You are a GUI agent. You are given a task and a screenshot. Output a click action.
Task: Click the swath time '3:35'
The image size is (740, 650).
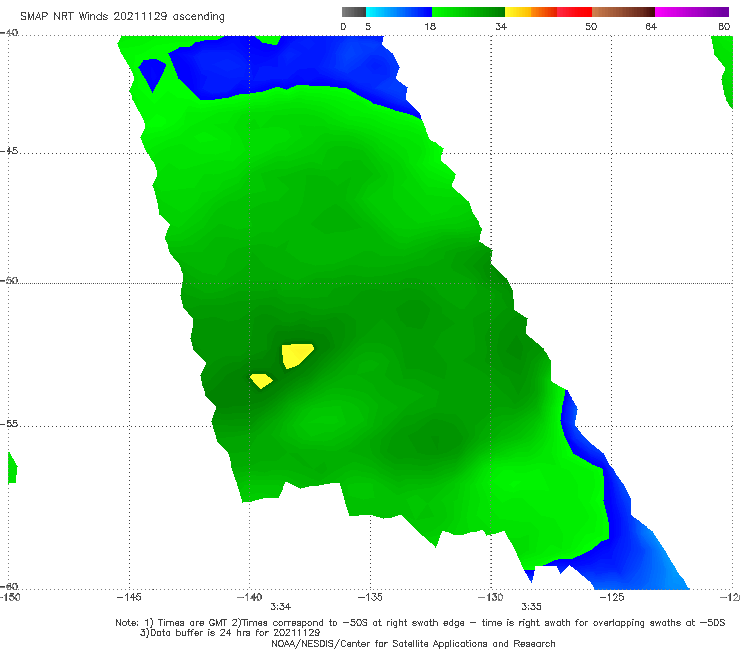coord(531,607)
